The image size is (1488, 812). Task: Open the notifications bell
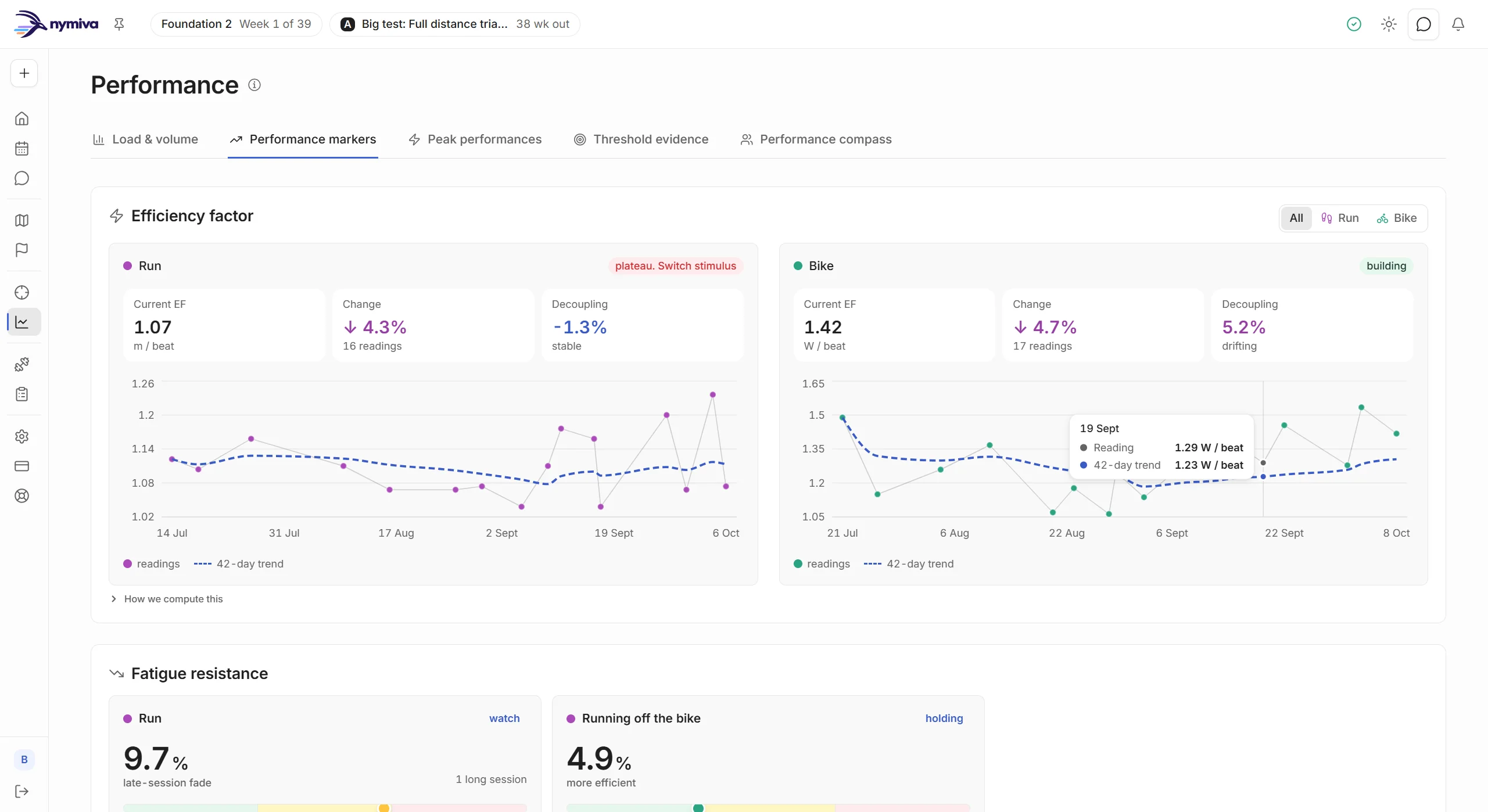click(1458, 24)
